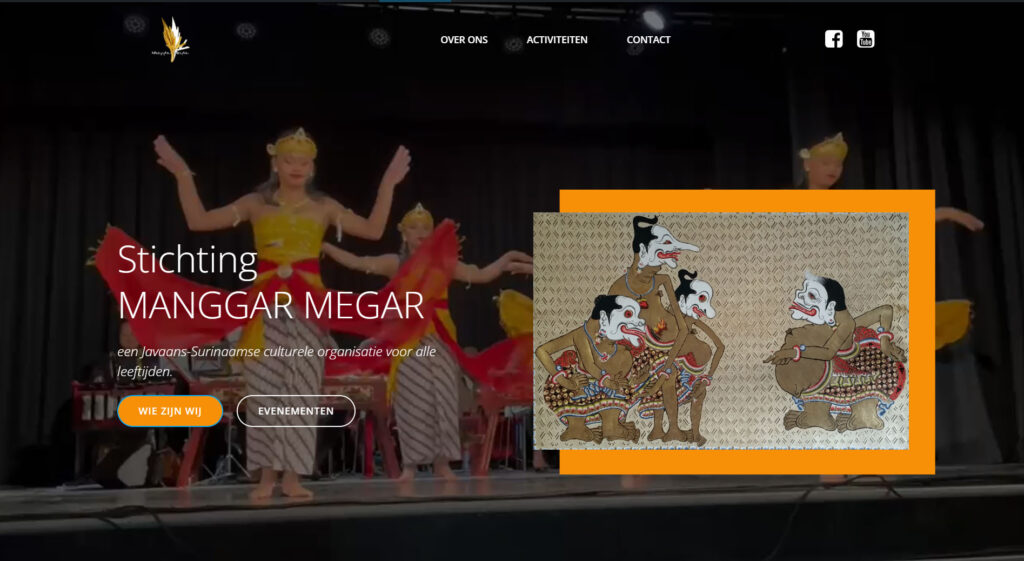This screenshot has height=561, width=1024.
Task: Select ACTIVITEITEN in the navigation bar
Action: [x=557, y=40]
